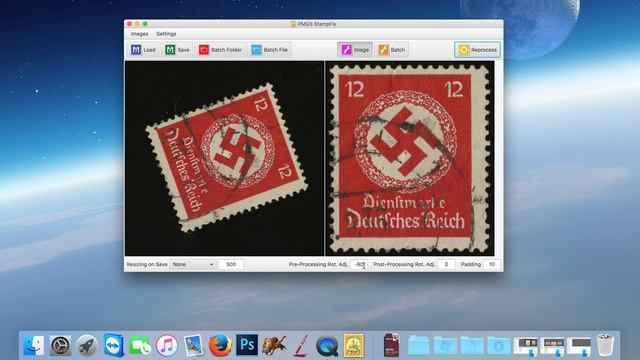Click the Reprocess button
Image resolution: width=640 pixels, height=360 pixels.
click(x=477, y=50)
